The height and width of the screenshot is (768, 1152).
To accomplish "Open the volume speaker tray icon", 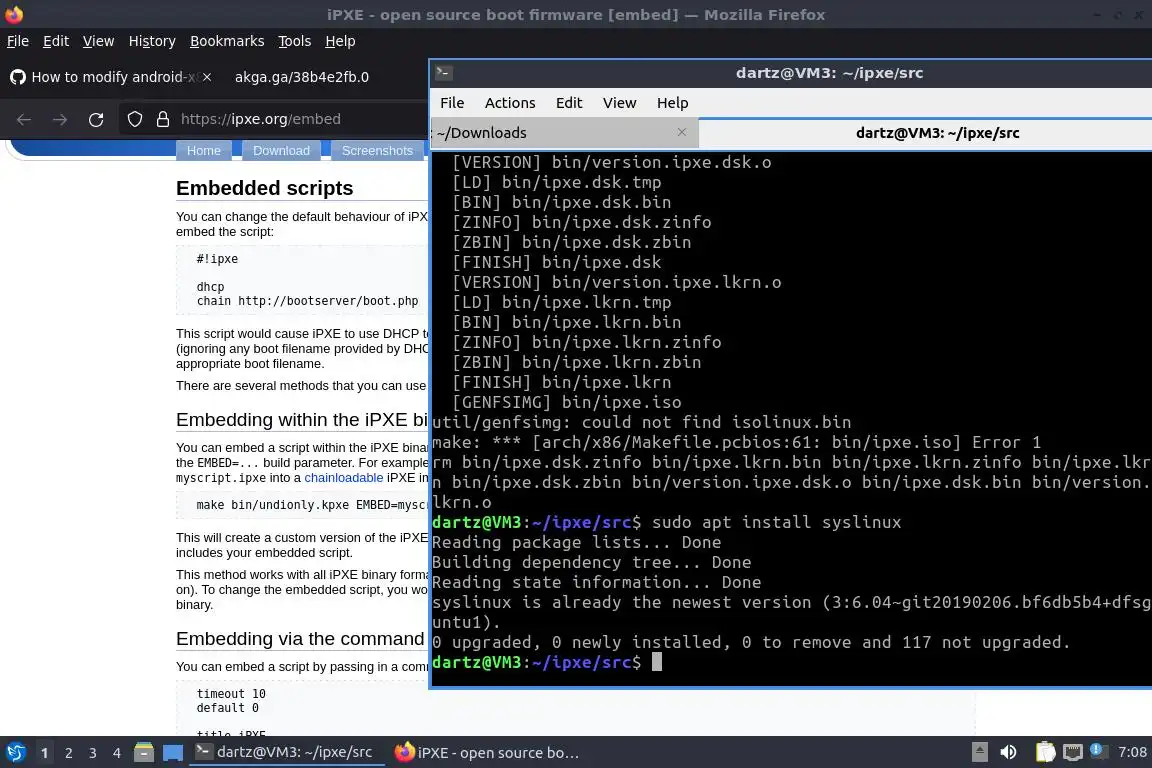I will 1009,752.
